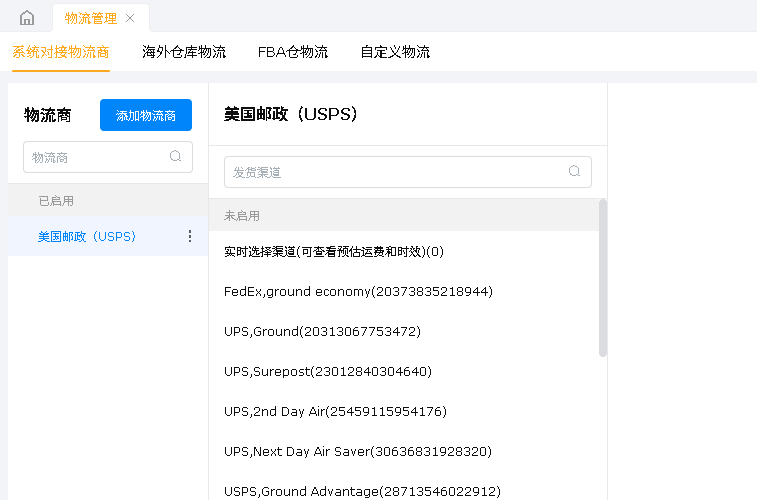Switch to 系统对接物流商 tab
The width and height of the screenshot is (757, 500).
[x=60, y=52]
